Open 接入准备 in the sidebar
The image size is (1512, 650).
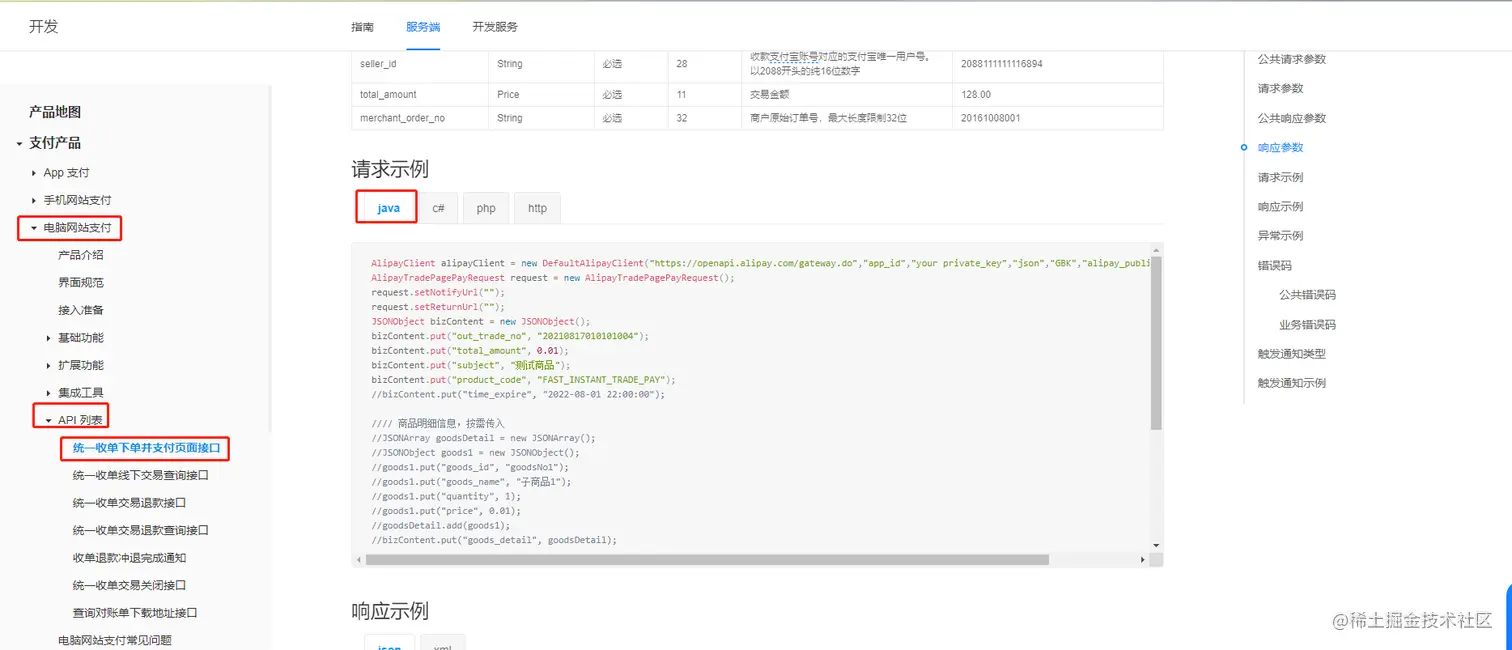(x=81, y=310)
